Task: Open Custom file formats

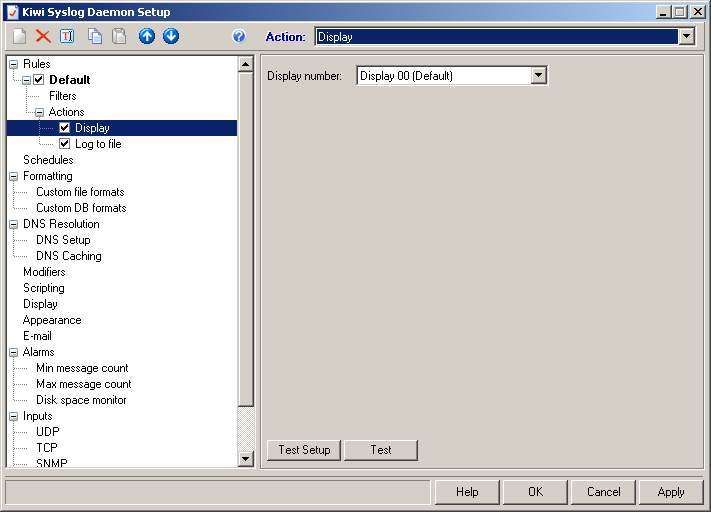Action: click(80, 192)
